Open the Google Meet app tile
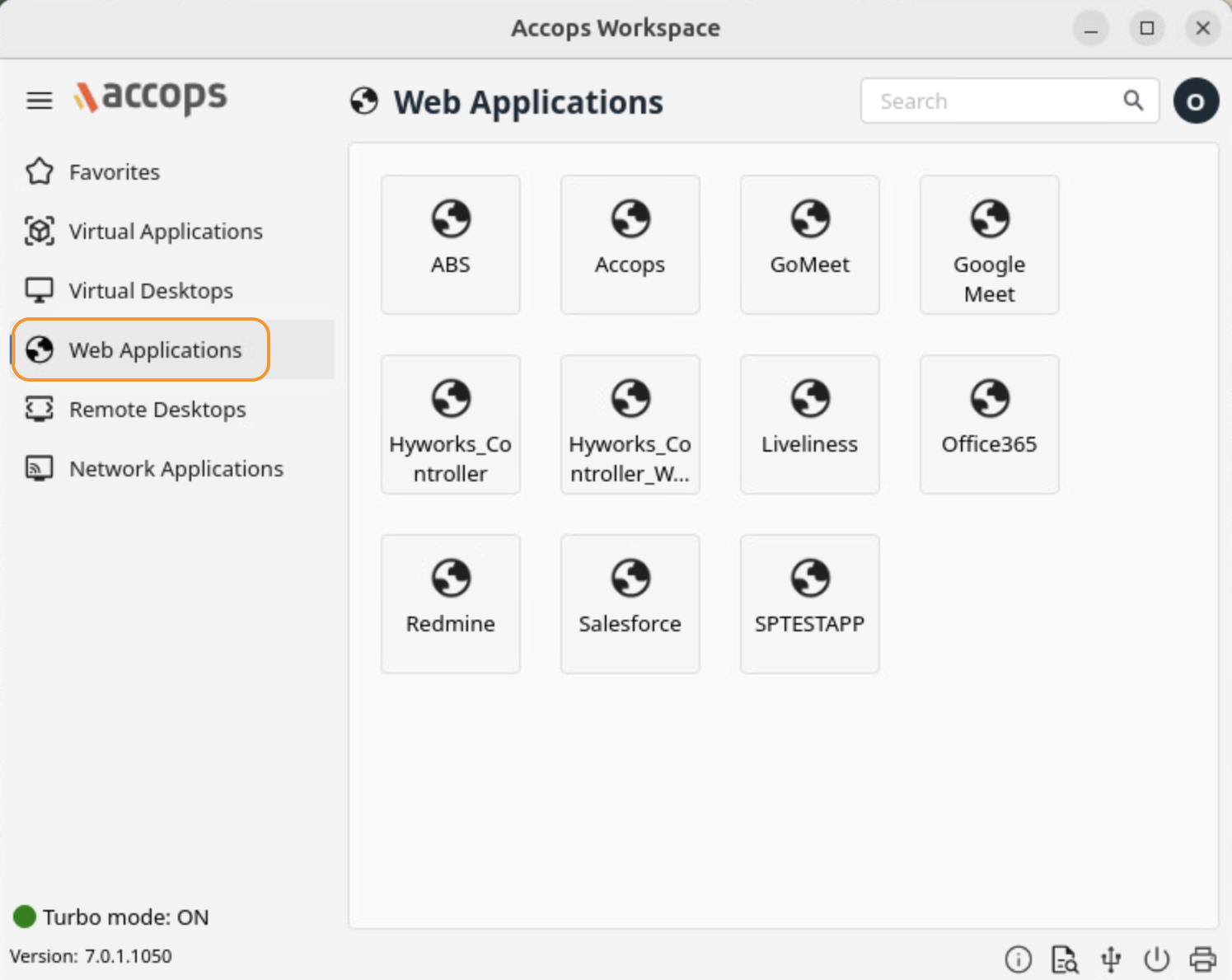Image resolution: width=1232 pixels, height=980 pixels. pos(989,244)
